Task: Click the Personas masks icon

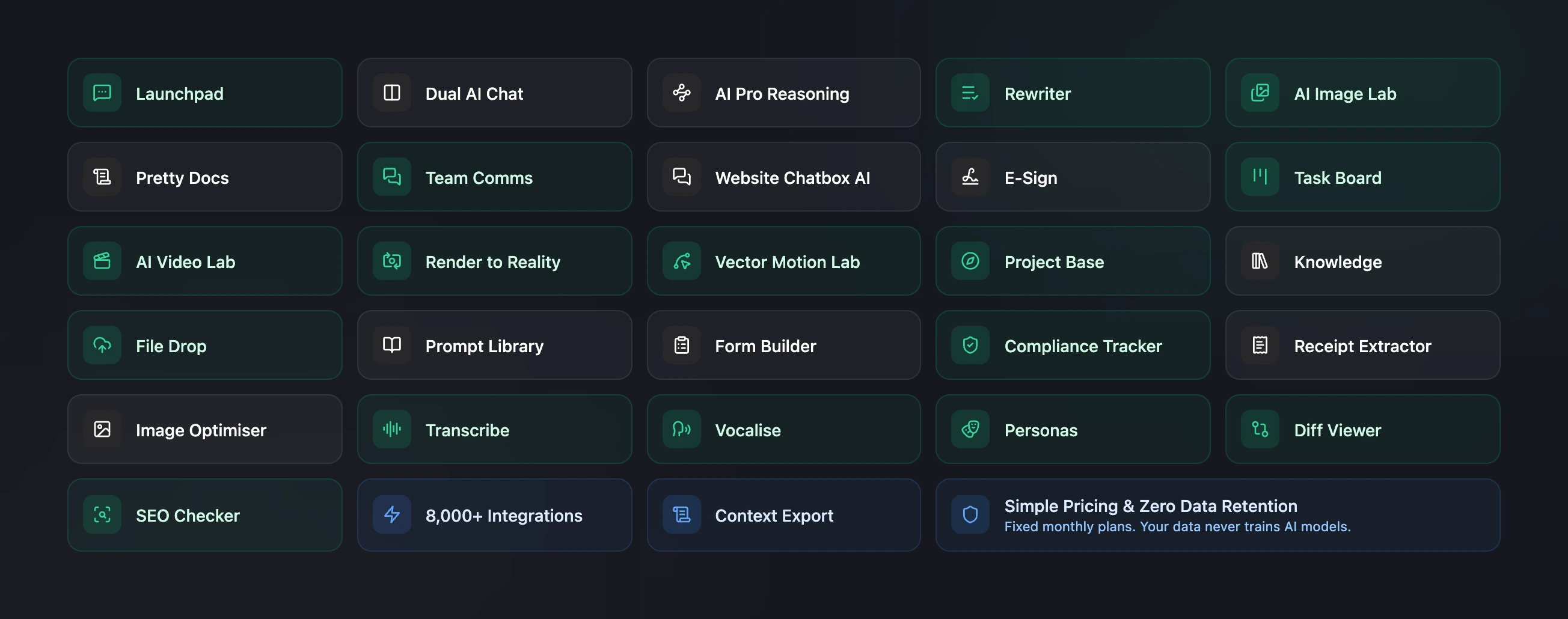Action: coord(970,429)
